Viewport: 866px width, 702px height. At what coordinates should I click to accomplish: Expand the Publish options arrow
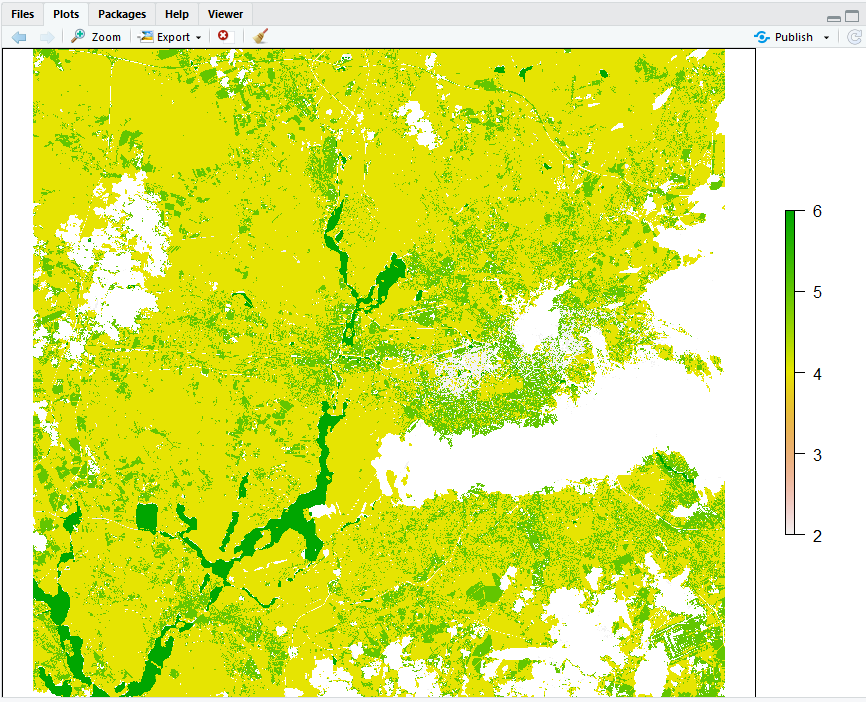(x=827, y=38)
